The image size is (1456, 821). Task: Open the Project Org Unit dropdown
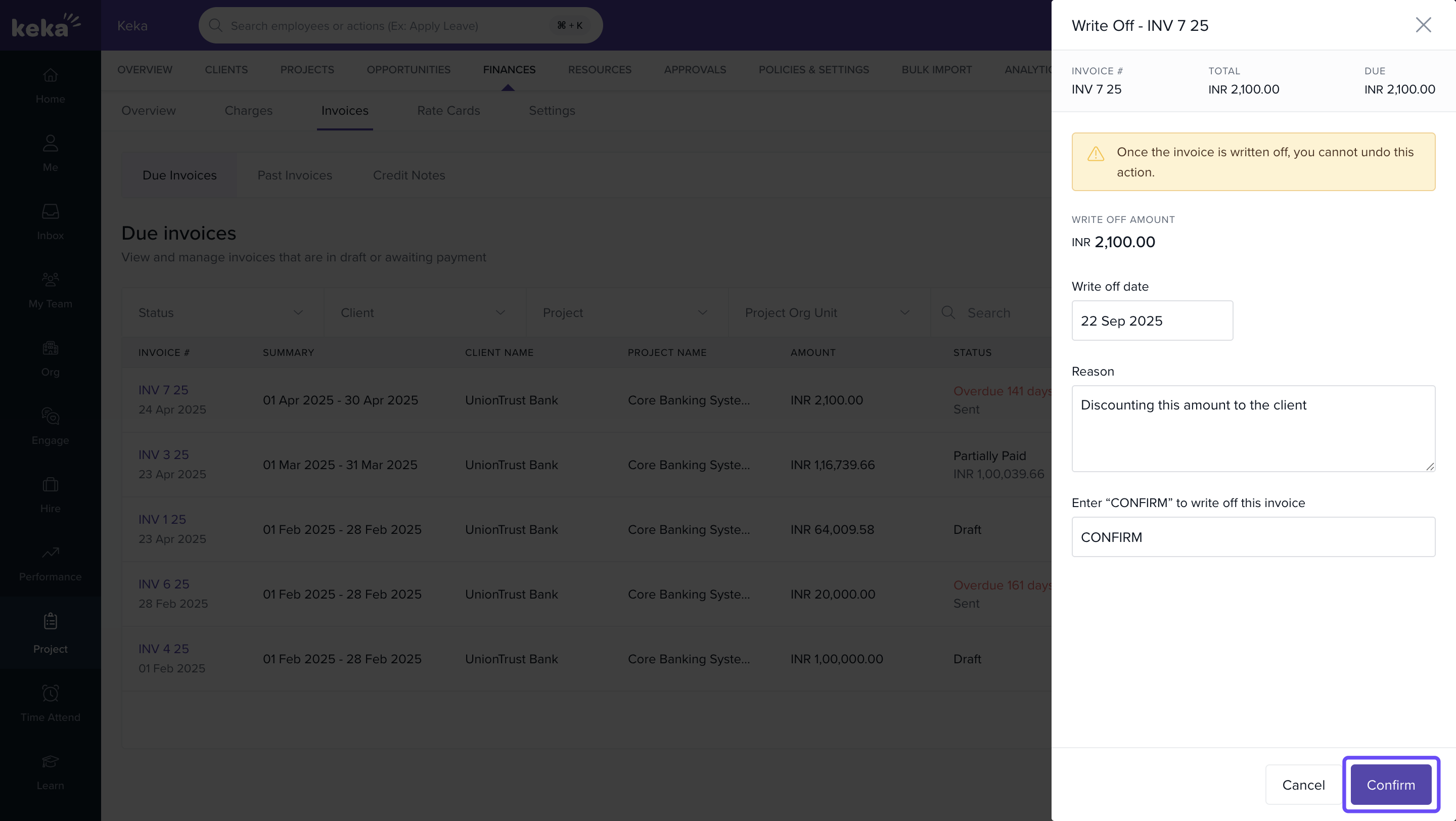828,312
